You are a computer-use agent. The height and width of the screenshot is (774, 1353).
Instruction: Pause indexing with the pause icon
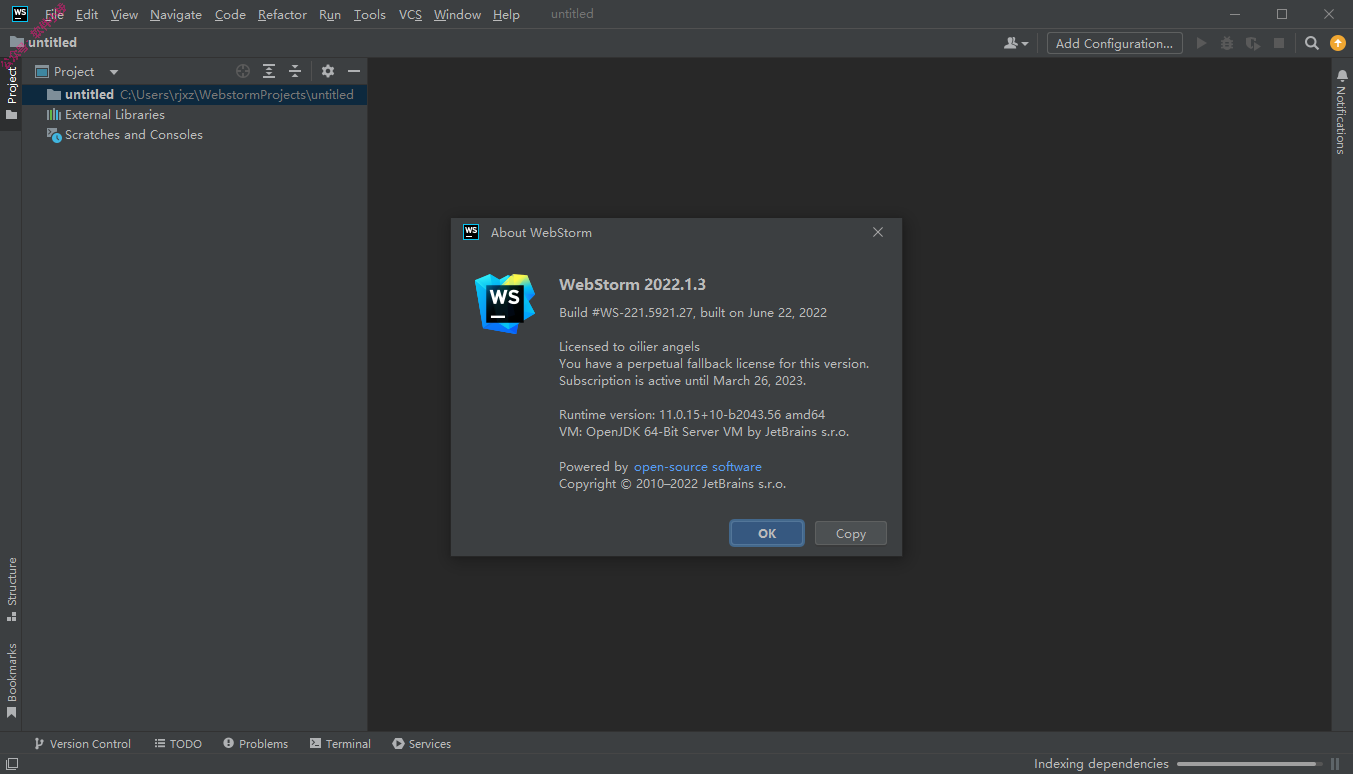click(x=1335, y=764)
